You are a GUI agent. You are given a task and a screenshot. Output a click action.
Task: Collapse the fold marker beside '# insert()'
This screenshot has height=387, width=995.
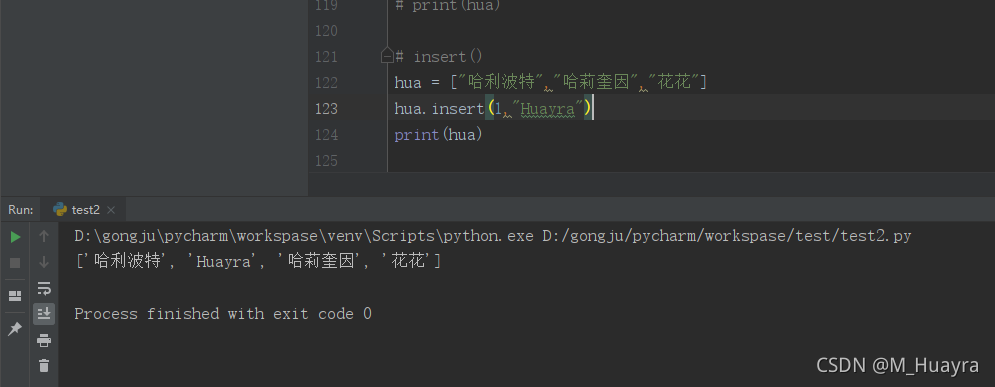tap(387, 57)
